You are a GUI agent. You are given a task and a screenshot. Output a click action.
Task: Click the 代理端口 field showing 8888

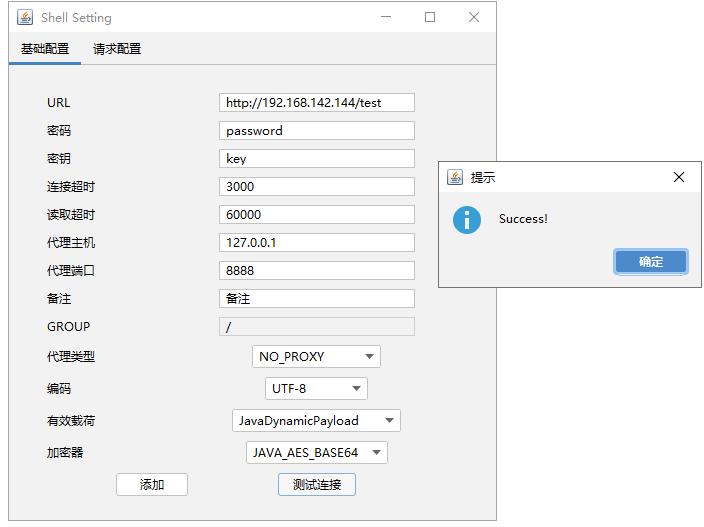[x=317, y=271]
